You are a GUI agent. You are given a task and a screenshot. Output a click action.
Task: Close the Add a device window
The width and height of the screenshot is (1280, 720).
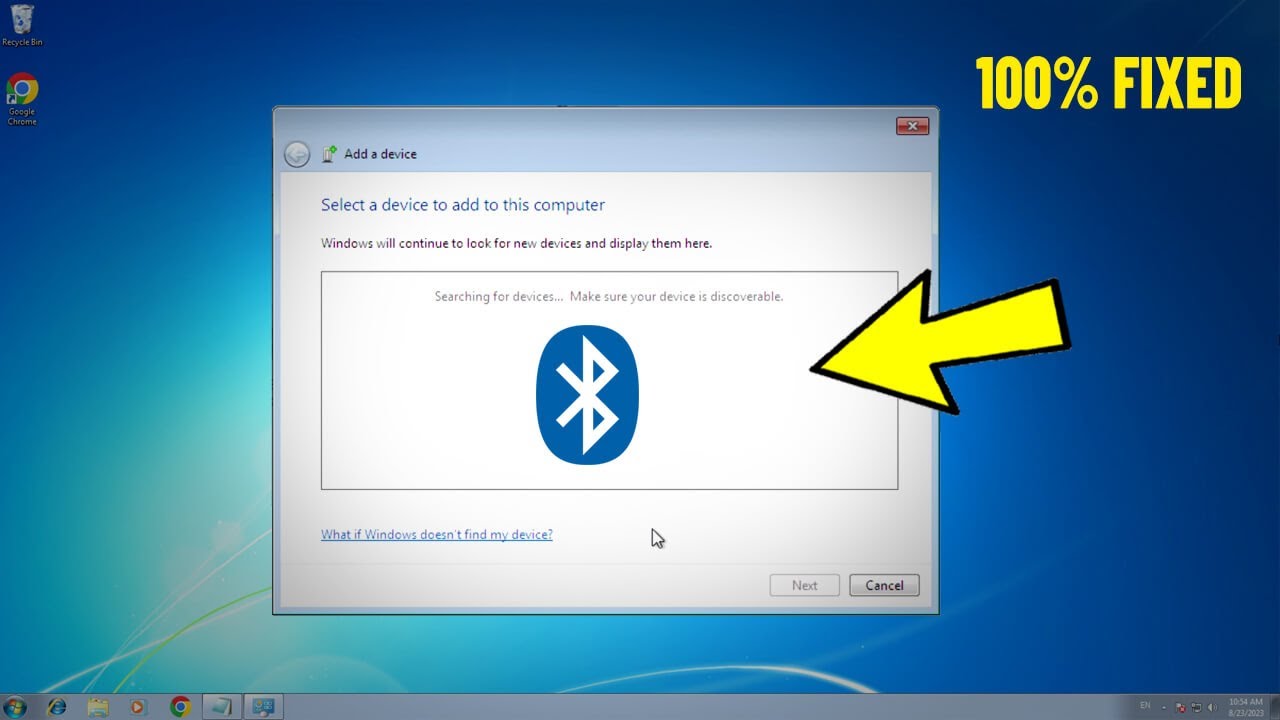pyautogui.click(x=912, y=126)
